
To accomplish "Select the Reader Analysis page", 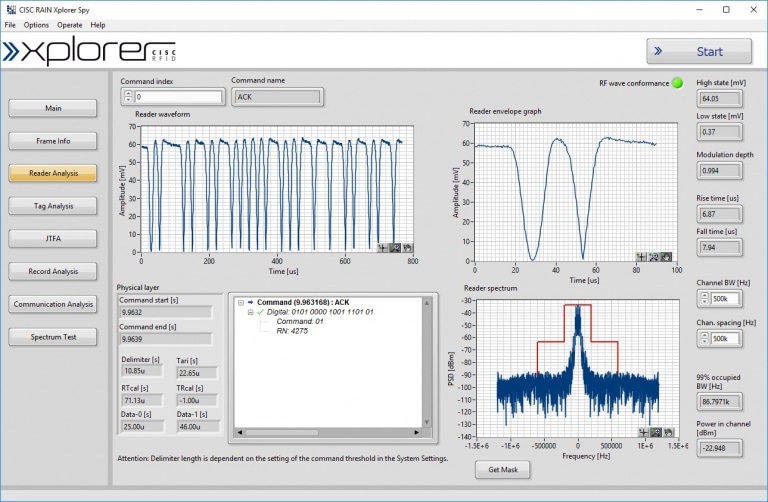I will (x=53, y=173).
